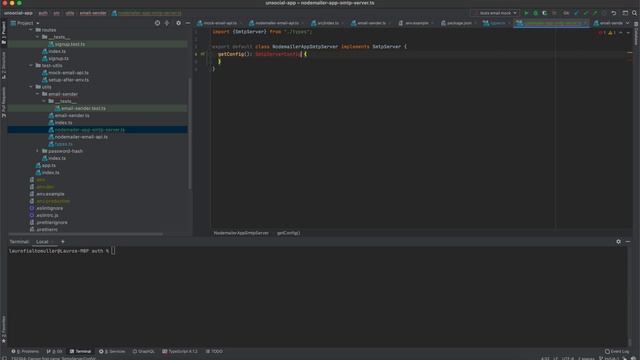This screenshot has height=360, width=640.
Task: Open .env.example file in project tree
Action: 50,194
